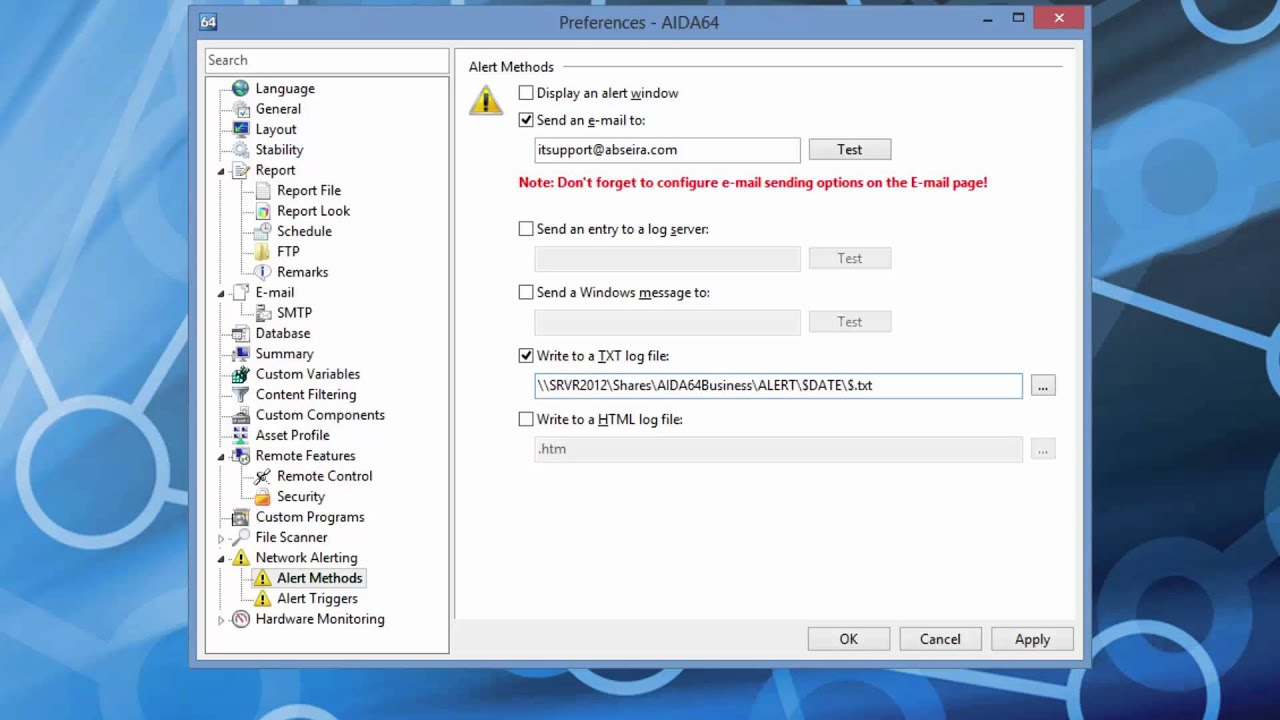
Task: Click the TXT log file path field
Action: tap(778, 386)
